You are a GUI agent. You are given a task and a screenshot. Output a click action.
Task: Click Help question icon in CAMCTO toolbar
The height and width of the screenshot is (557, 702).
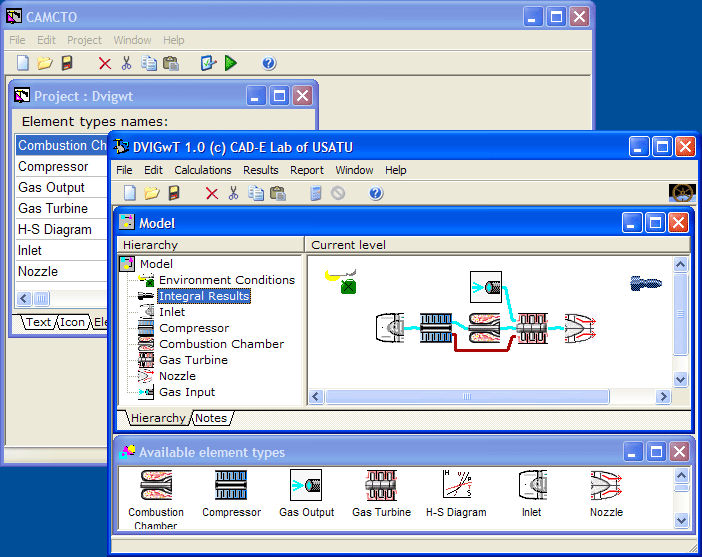269,63
